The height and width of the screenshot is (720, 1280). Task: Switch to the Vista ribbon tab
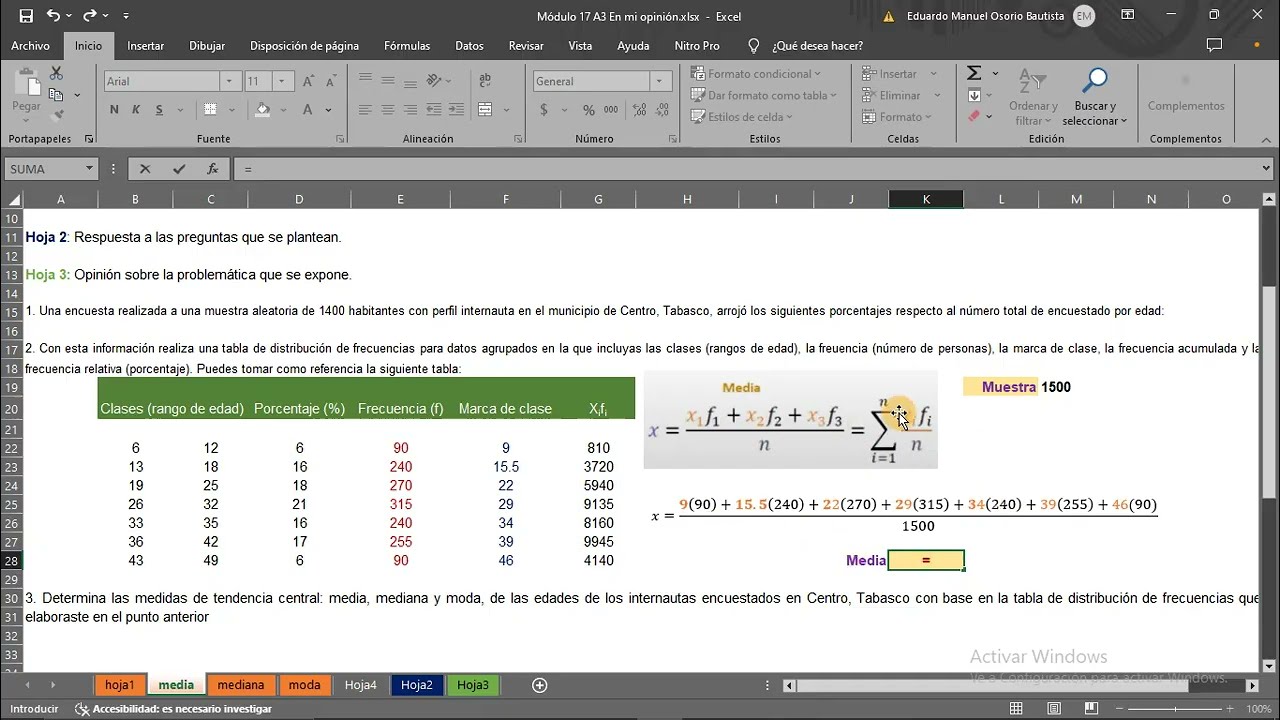click(580, 45)
